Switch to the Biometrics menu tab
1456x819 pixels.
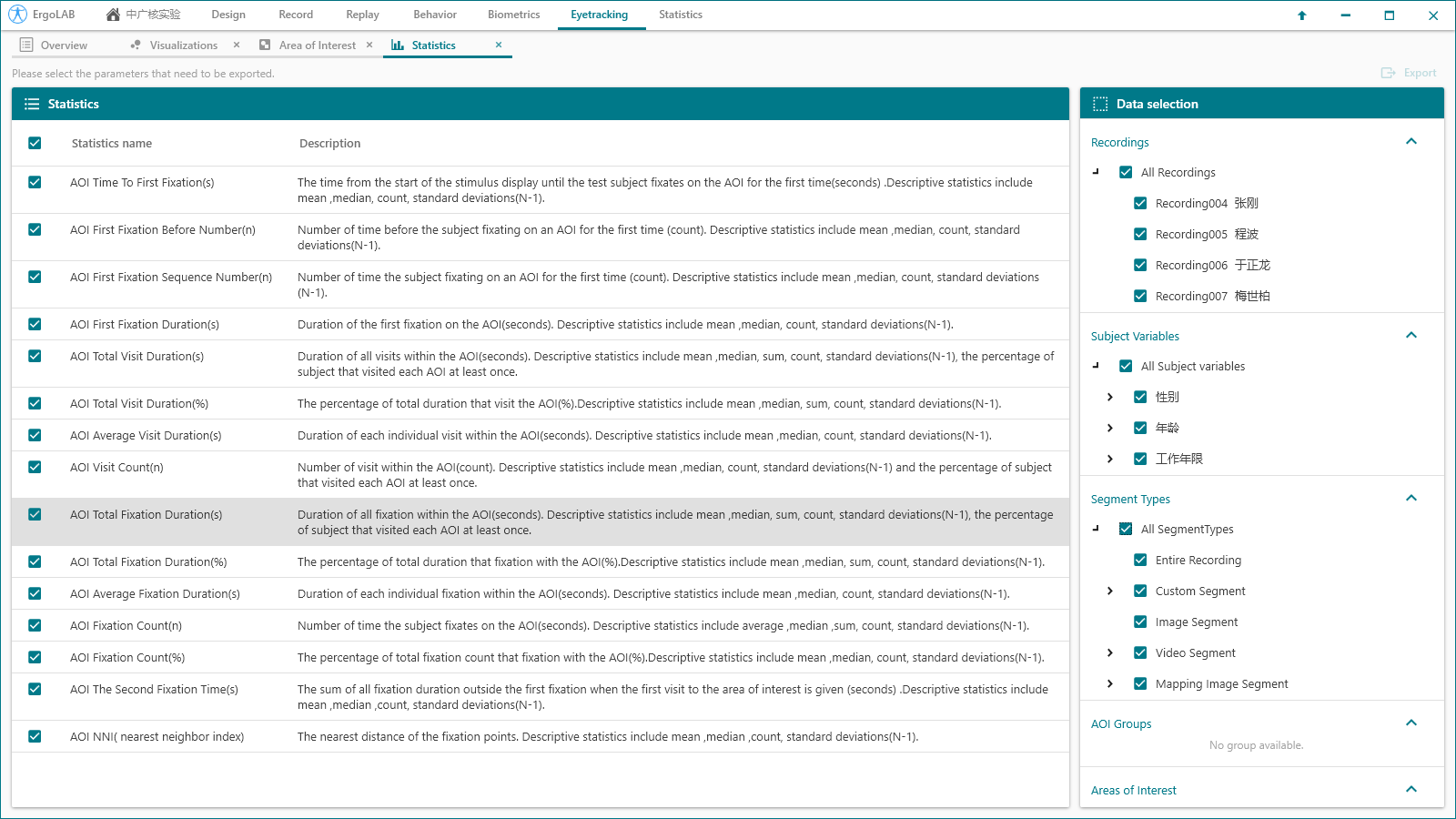[513, 15]
